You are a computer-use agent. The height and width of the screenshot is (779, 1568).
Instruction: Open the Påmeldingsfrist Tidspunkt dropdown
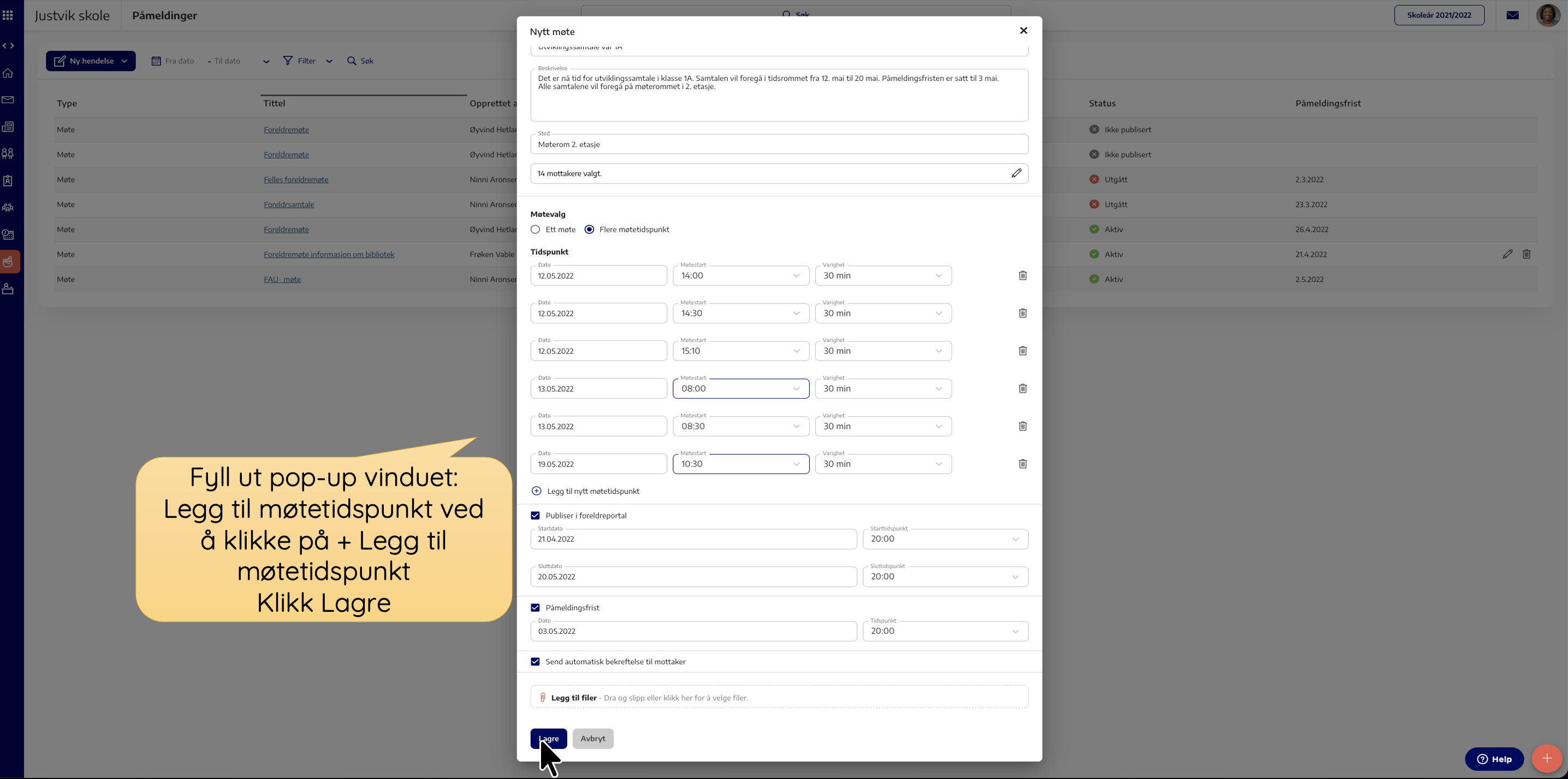pyautogui.click(x=945, y=631)
